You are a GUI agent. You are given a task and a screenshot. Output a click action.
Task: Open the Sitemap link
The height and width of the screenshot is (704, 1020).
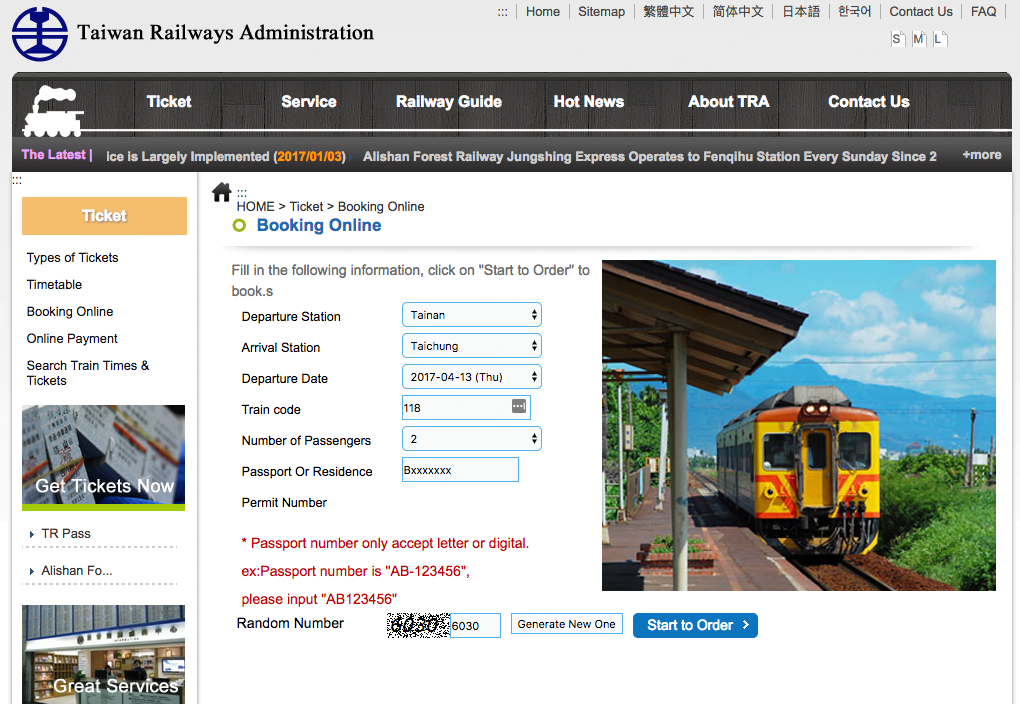(x=601, y=12)
